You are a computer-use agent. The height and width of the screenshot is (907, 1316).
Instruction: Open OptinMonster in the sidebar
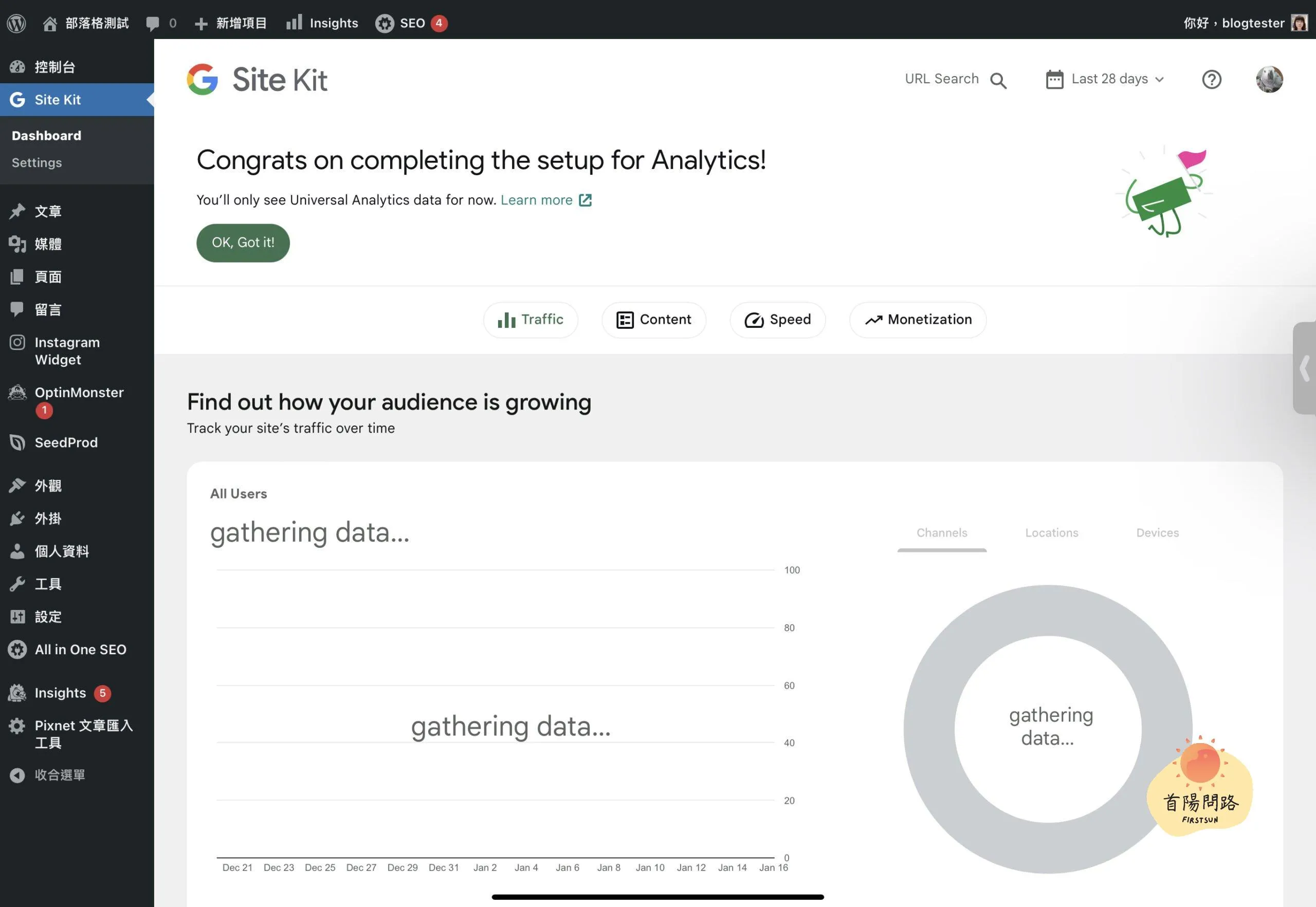[79, 392]
